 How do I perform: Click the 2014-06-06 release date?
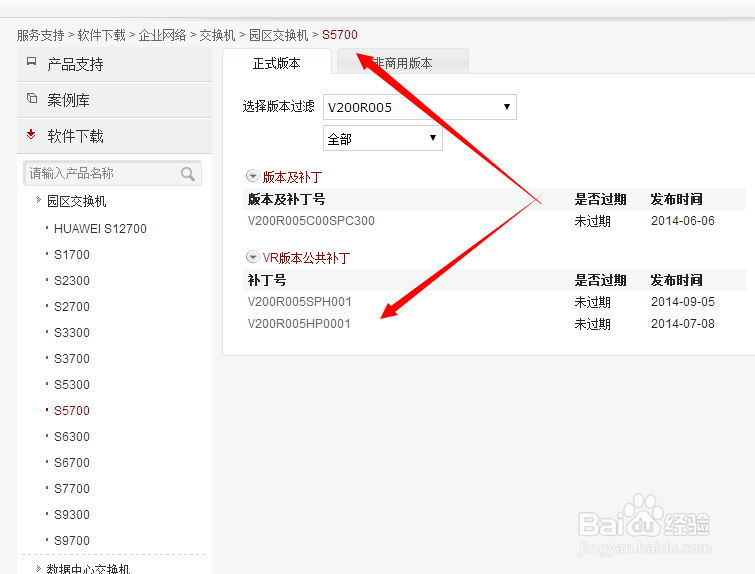click(x=683, y=221)
